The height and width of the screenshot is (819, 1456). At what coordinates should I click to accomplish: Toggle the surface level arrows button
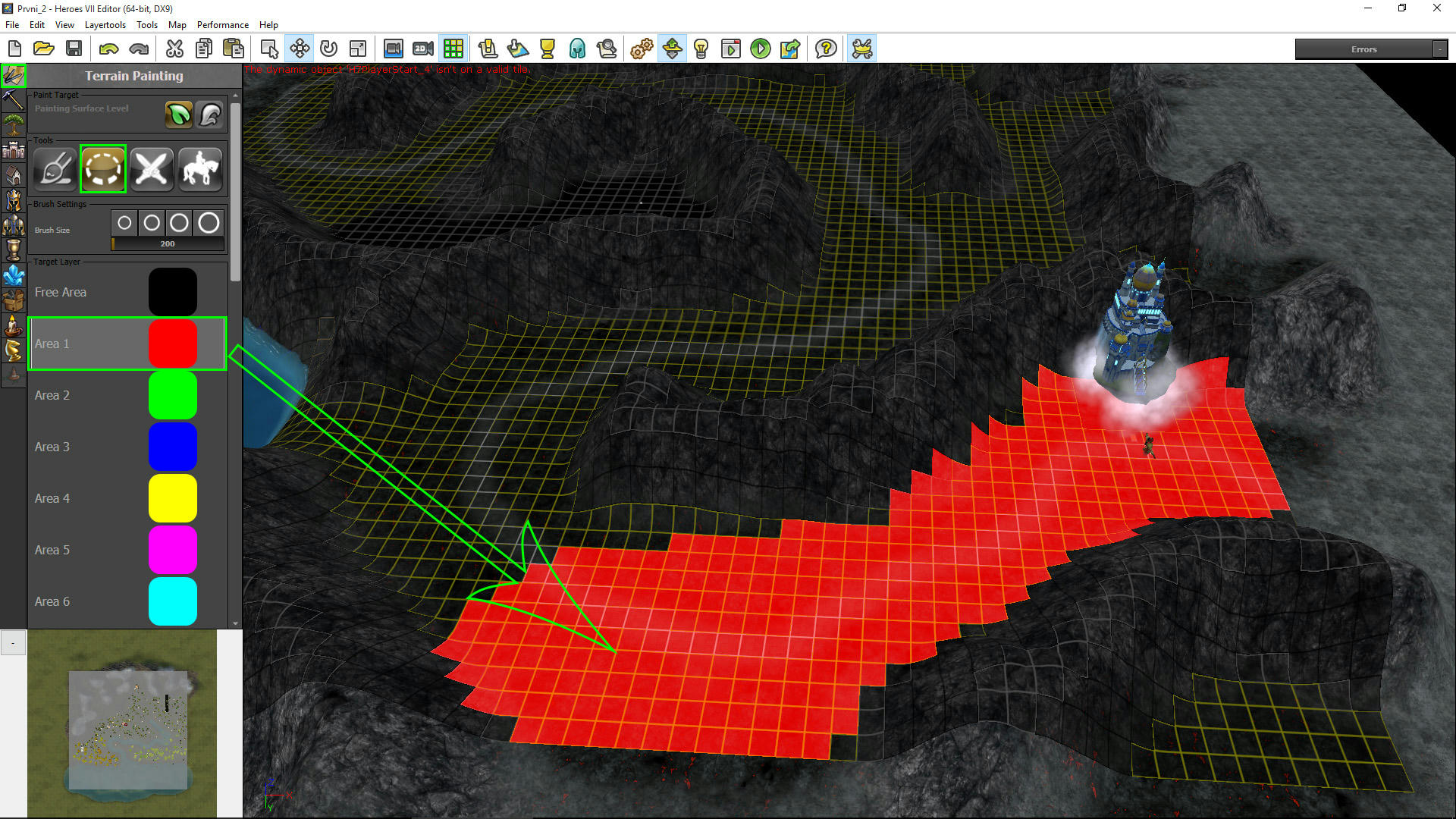[x=672, y=49]
